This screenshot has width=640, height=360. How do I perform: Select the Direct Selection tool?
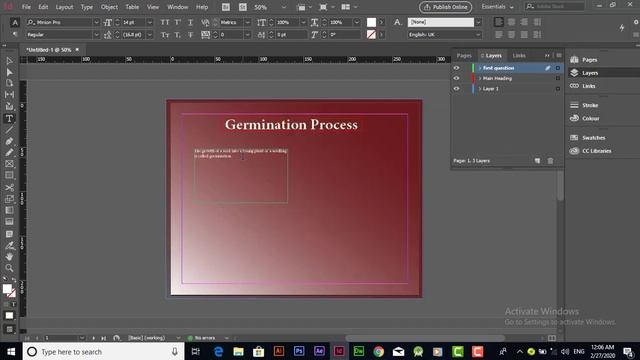[9, 72]
